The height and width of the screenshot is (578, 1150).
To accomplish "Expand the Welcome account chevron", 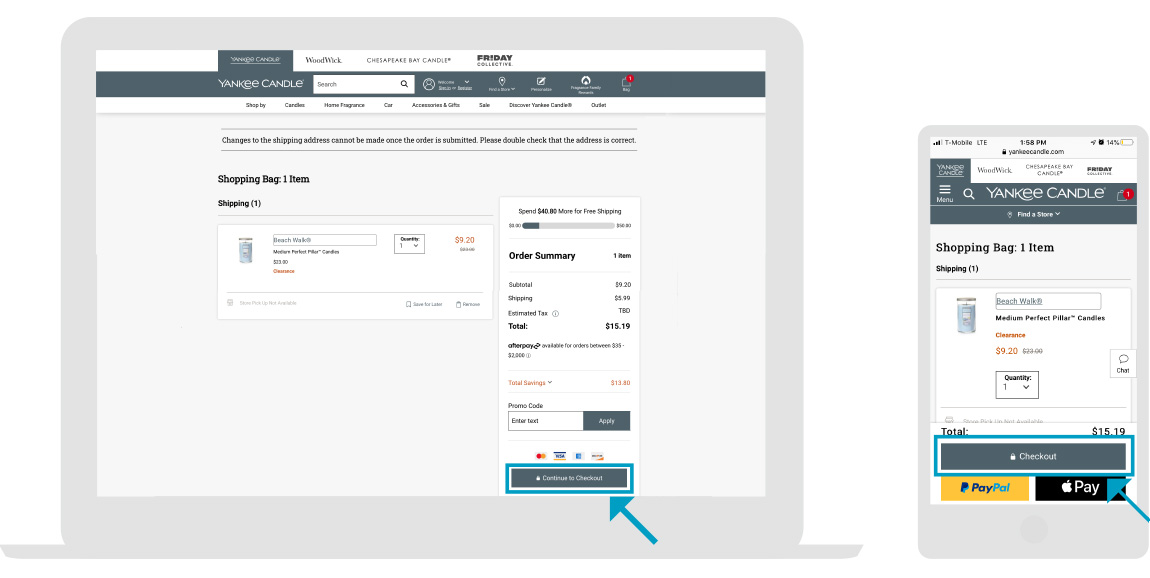I will click(x=466, y=81).
